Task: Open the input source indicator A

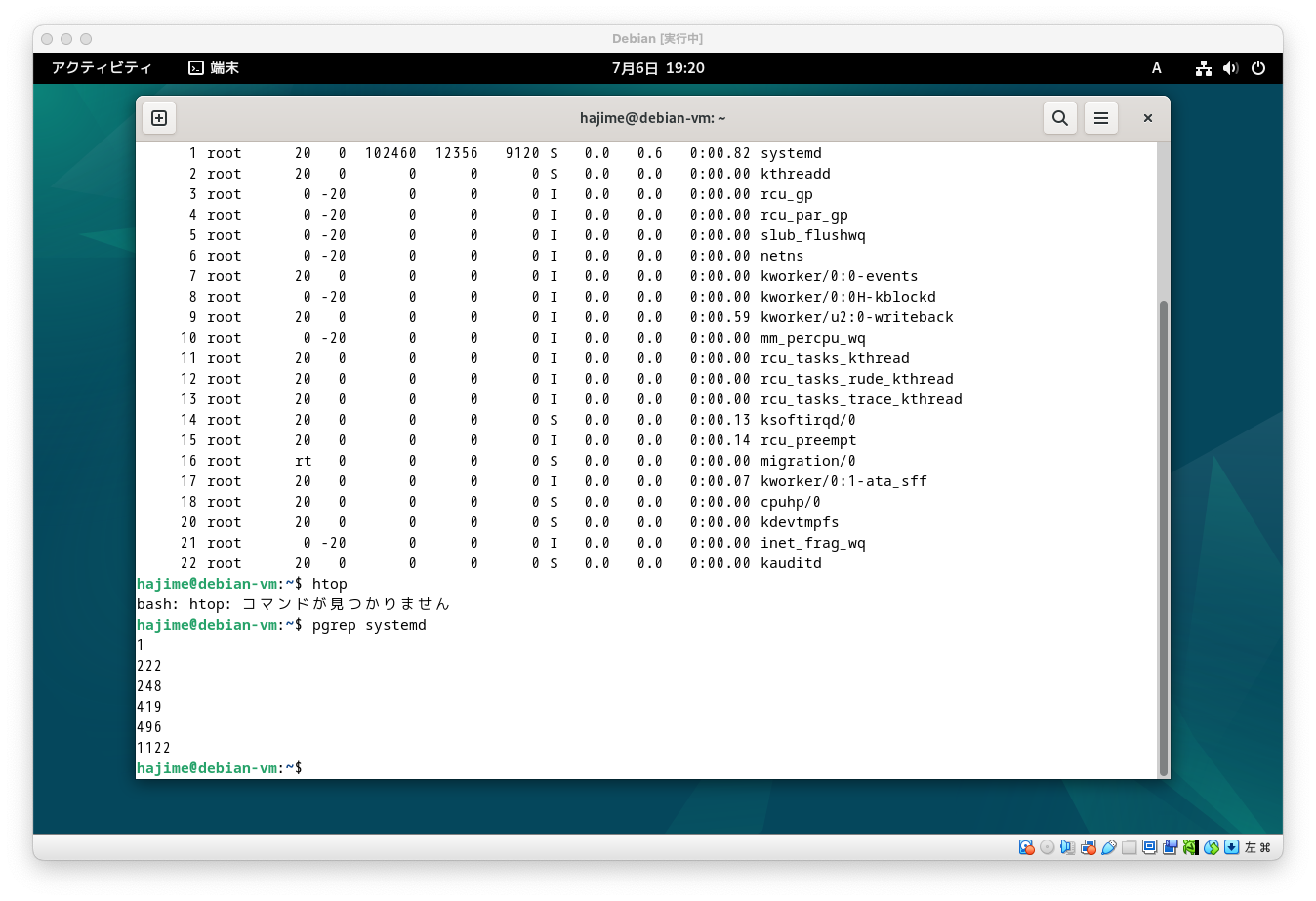Action: [1157, 68]
